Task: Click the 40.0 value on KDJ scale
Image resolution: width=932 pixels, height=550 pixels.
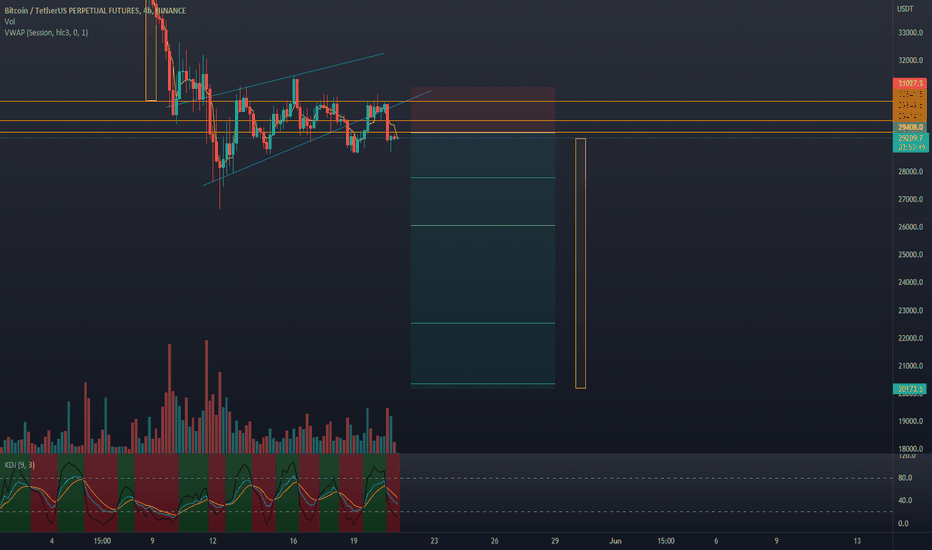Action: point(905,501)
